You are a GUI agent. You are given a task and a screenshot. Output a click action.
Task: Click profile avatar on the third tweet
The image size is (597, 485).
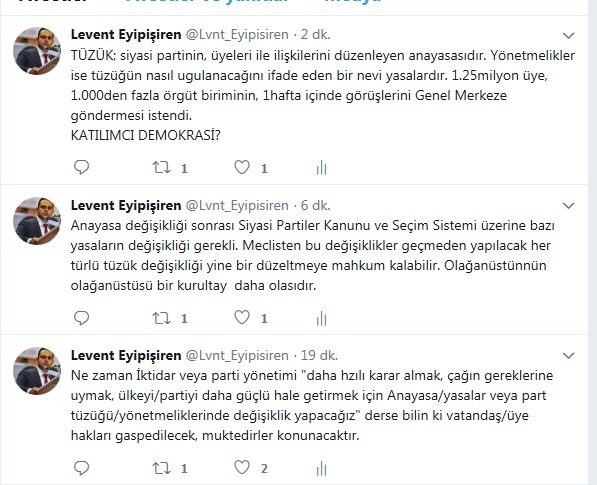click(37, 370)
